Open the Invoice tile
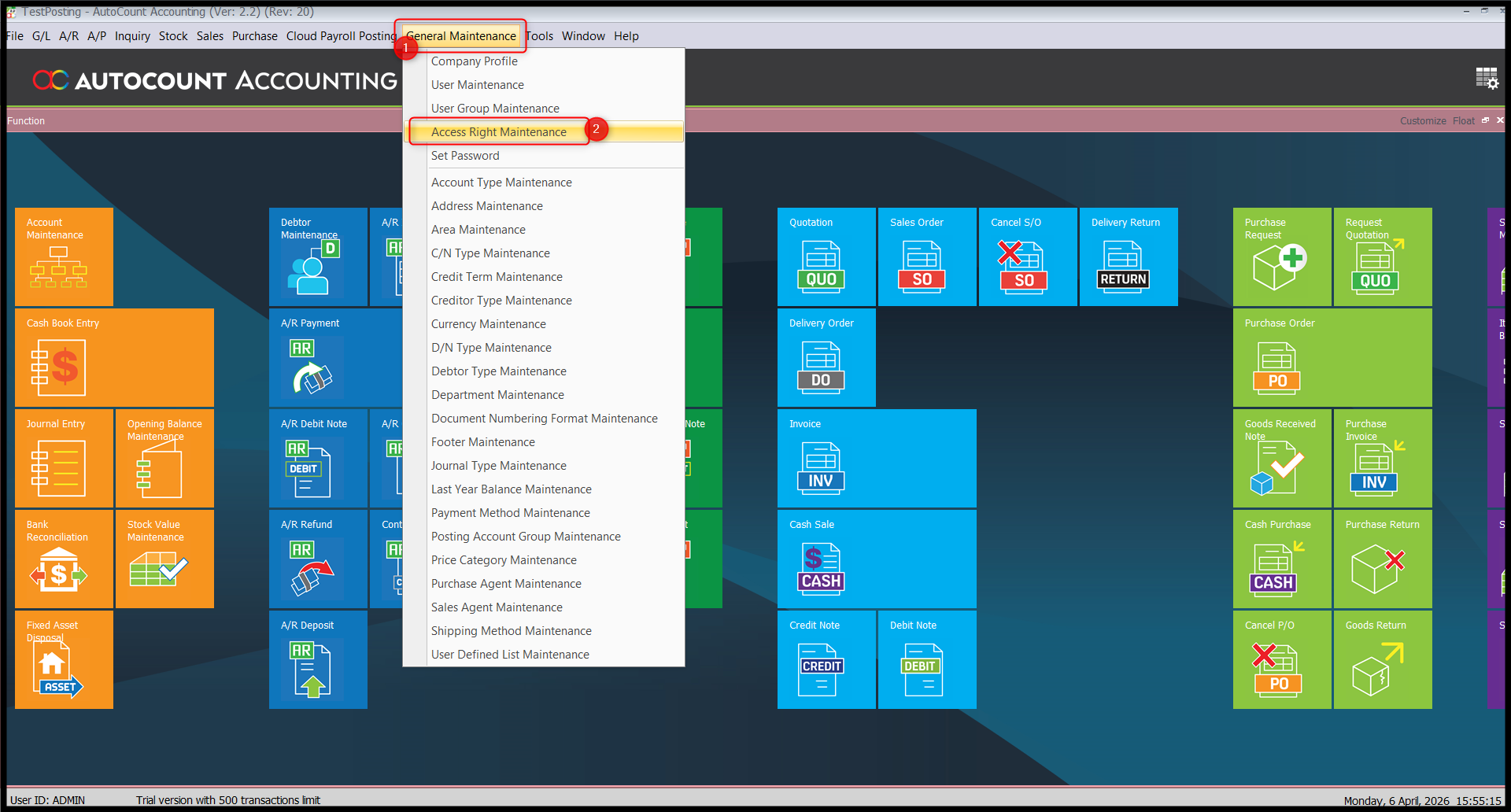This screenshot has width=1511, height=812. pos(877,458)
